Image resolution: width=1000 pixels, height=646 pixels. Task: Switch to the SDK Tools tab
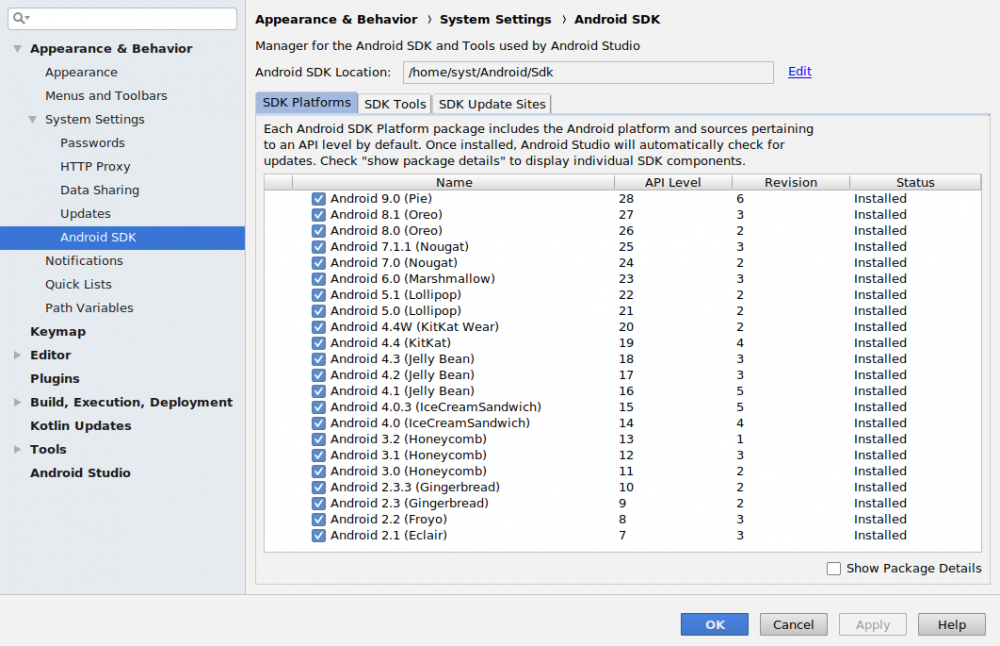tap(395, 104)
